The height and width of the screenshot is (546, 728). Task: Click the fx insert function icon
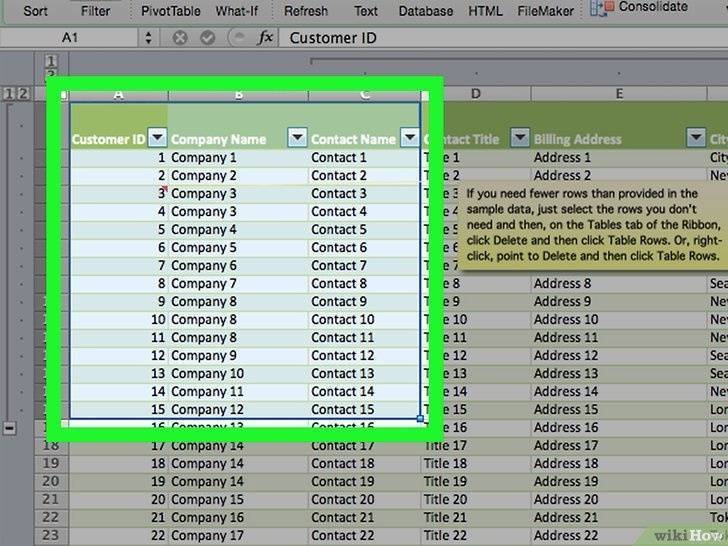tap(265, 38)
